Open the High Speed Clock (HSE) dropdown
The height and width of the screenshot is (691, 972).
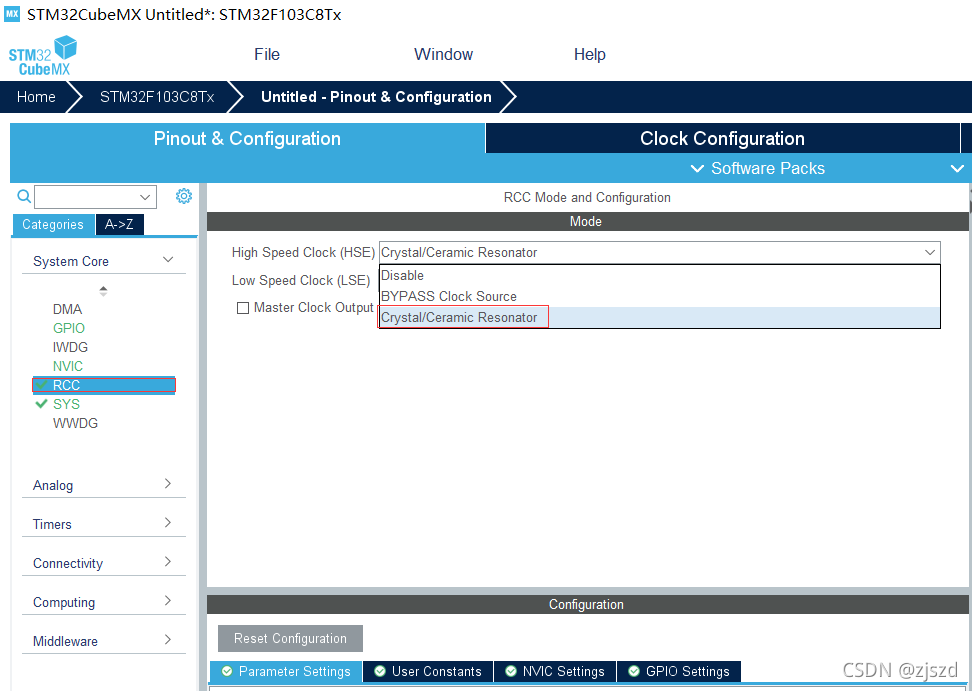pos(660,252)
